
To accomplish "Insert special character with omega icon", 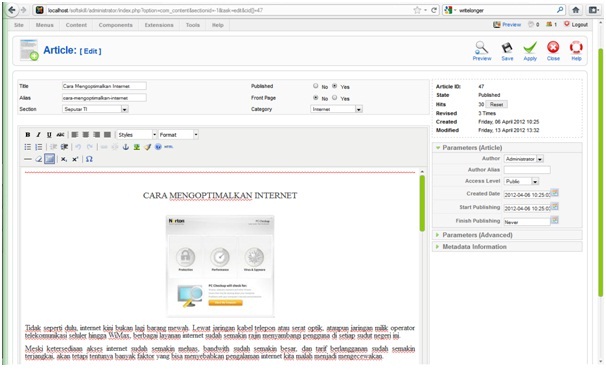I will pos(89,159).
